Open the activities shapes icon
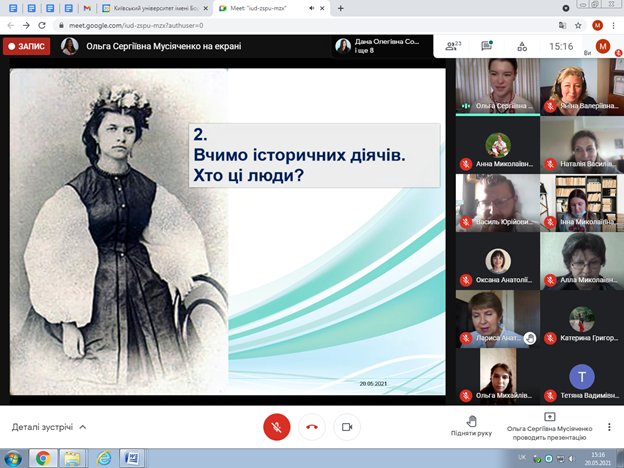The image size is (624, 468). (520, 46)
